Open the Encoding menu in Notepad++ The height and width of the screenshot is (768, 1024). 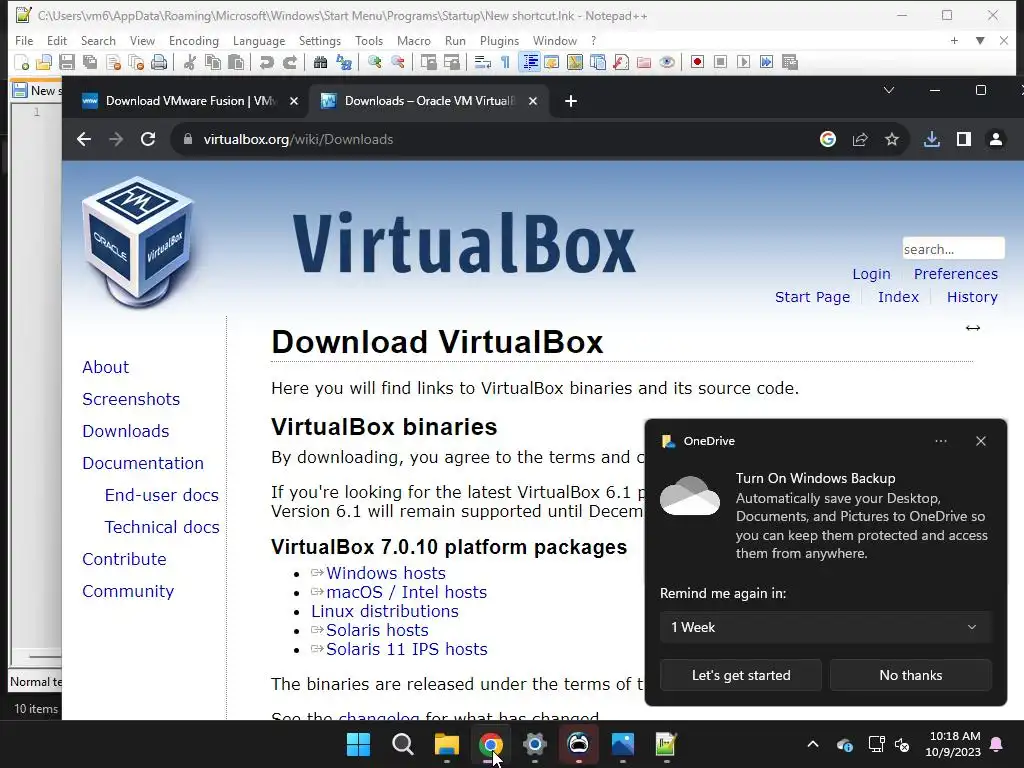click(194, 40)
